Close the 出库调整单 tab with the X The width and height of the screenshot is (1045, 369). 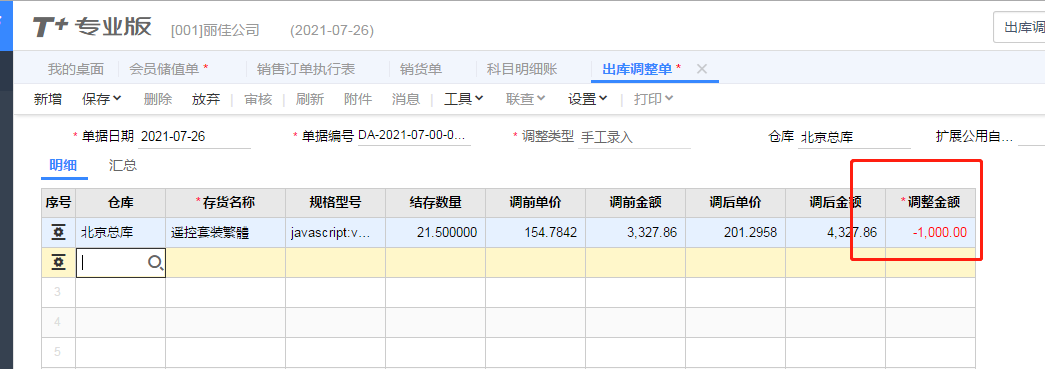point(701,69)
